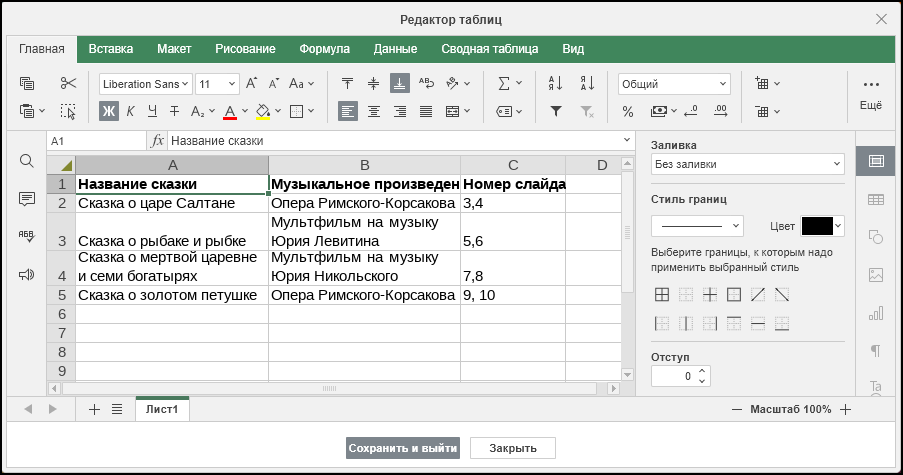Image resolution: width=903 pixels, height=475 pixels.
Task: Open the Без заливки fill dropdown
Action: pyautogui.click(x=748, y=164)
